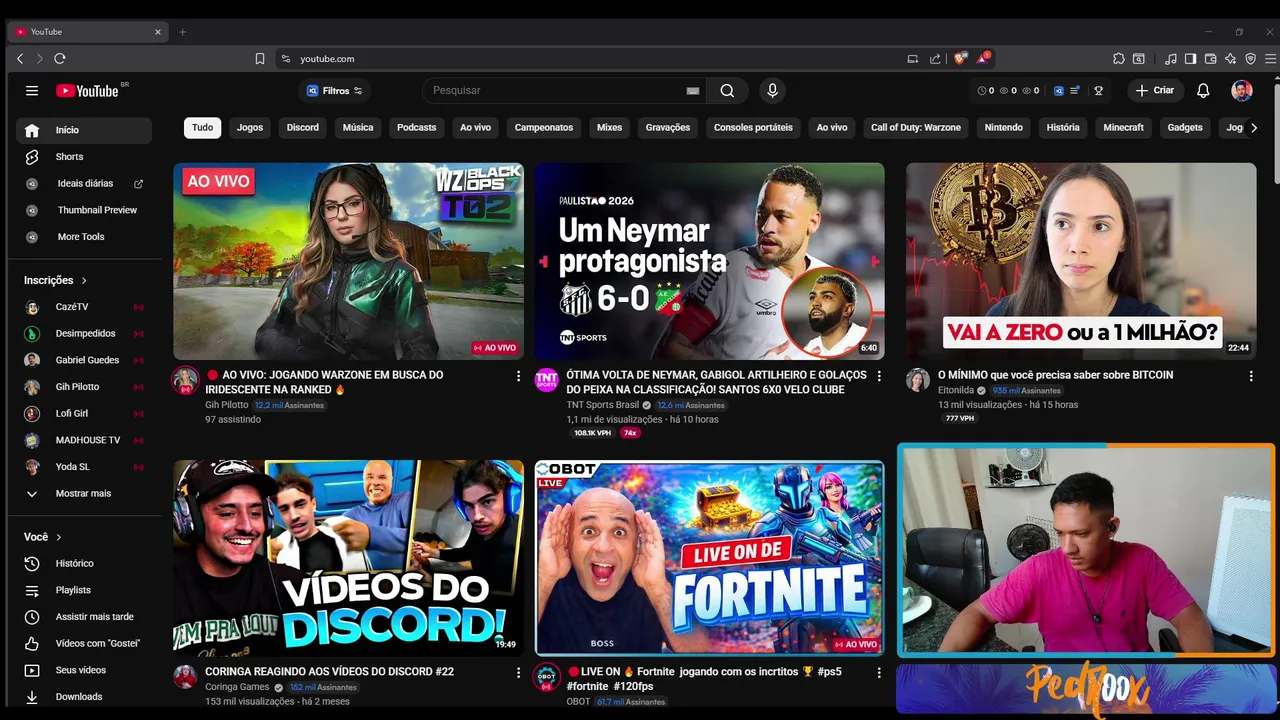This screenshot has width=1280, height=720.
Task: Select the Jogos chip
Action: coord(250,128)
